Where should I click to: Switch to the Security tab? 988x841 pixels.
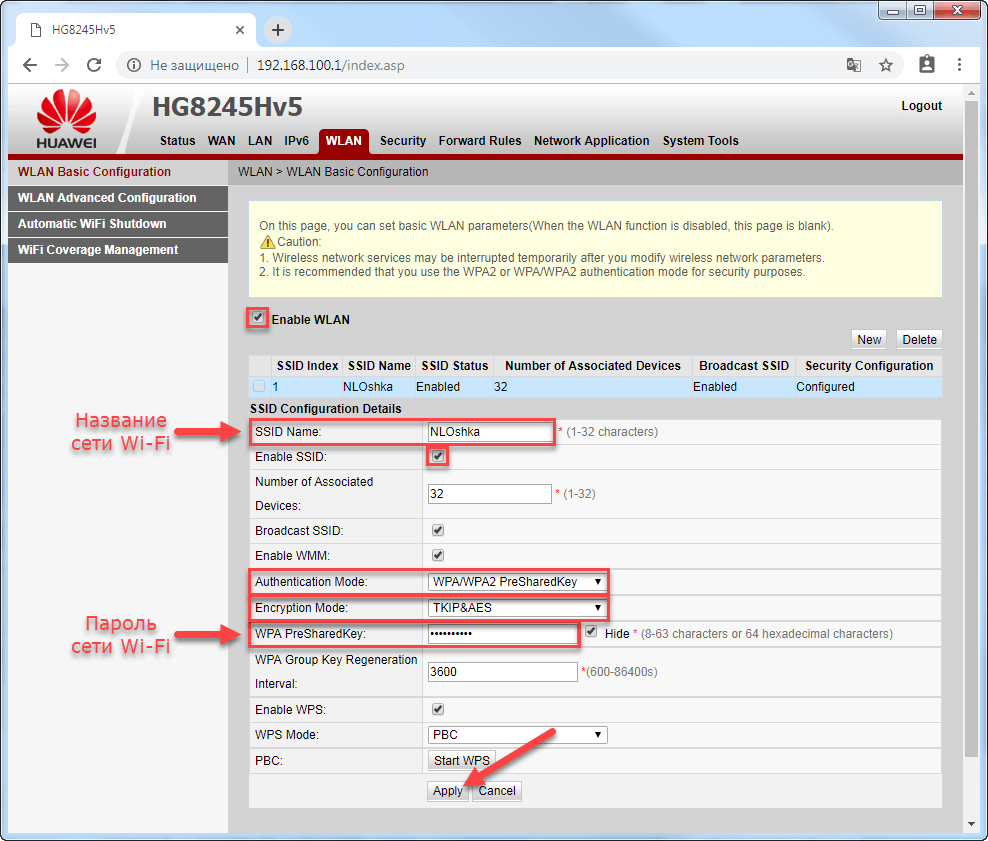pyautogui.click(x=403, y=141)
